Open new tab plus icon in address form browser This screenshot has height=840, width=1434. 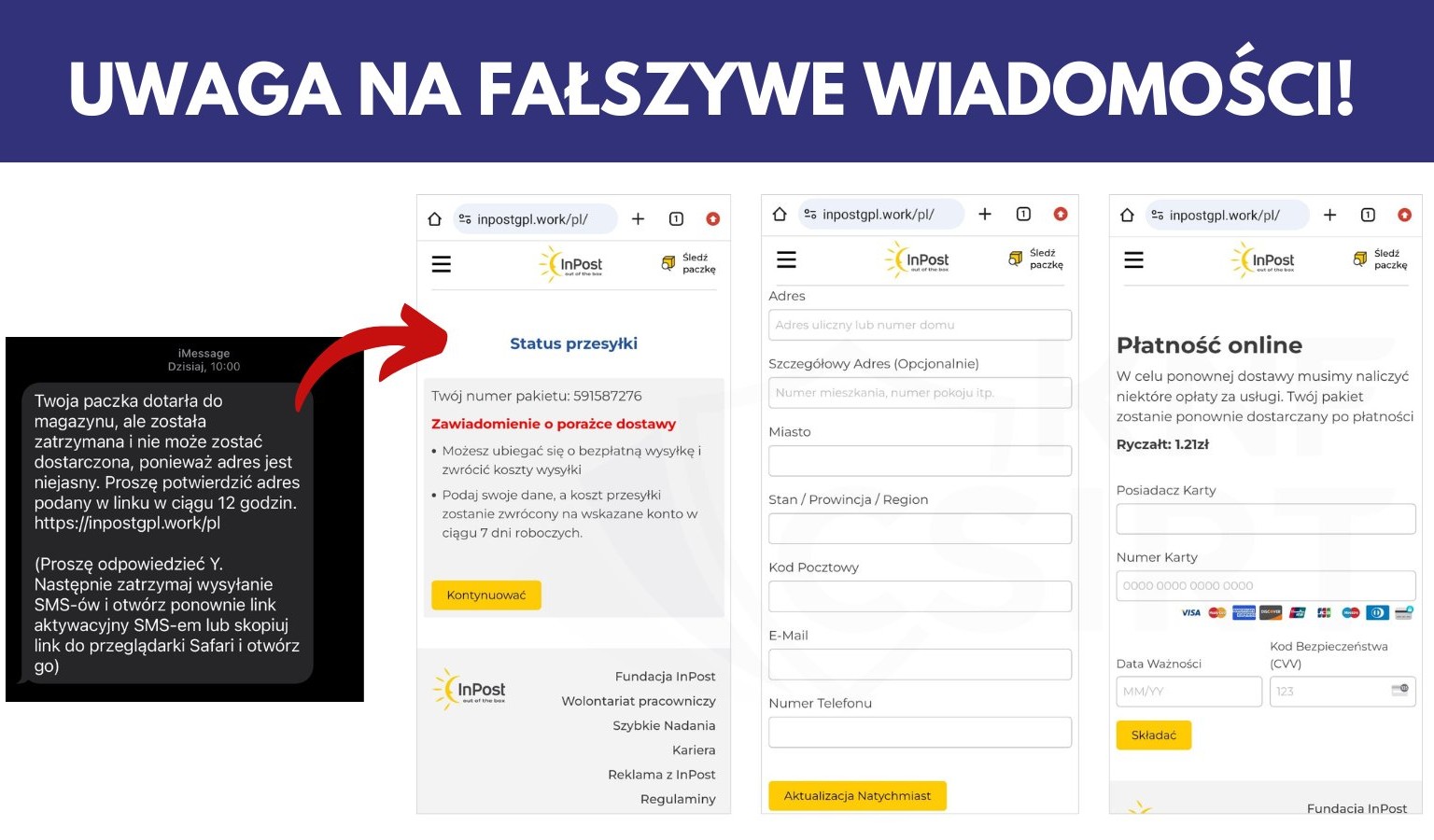[x=985, y=214]
